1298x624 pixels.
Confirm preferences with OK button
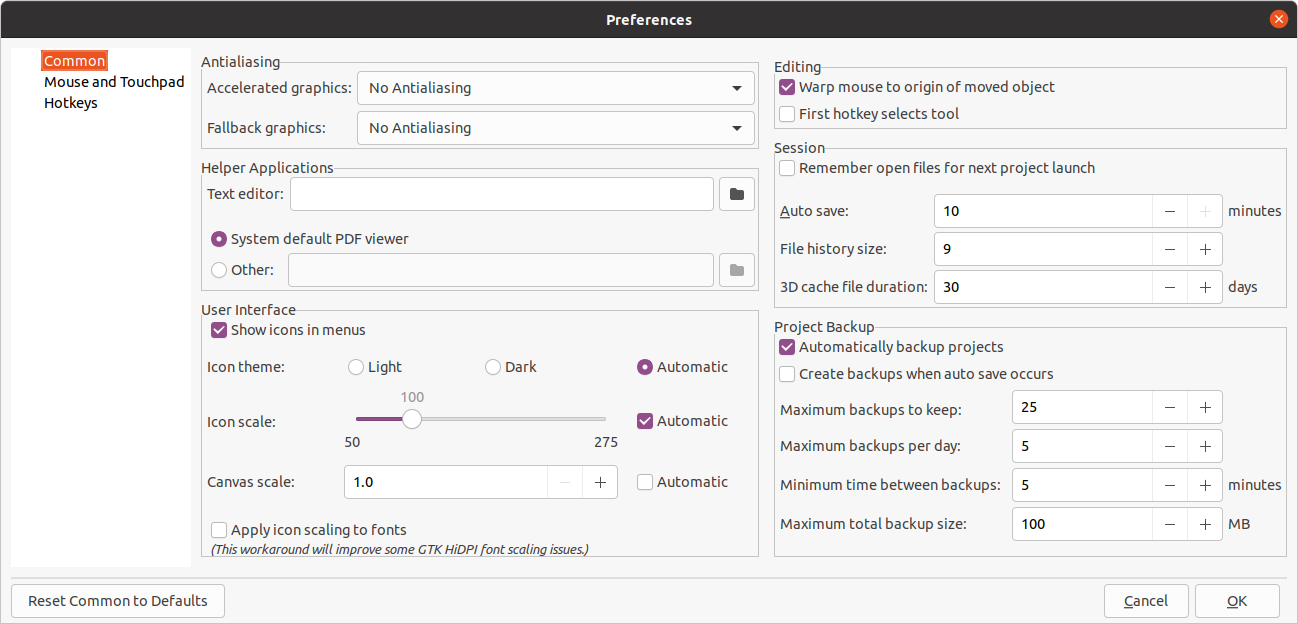(1237, 601)
